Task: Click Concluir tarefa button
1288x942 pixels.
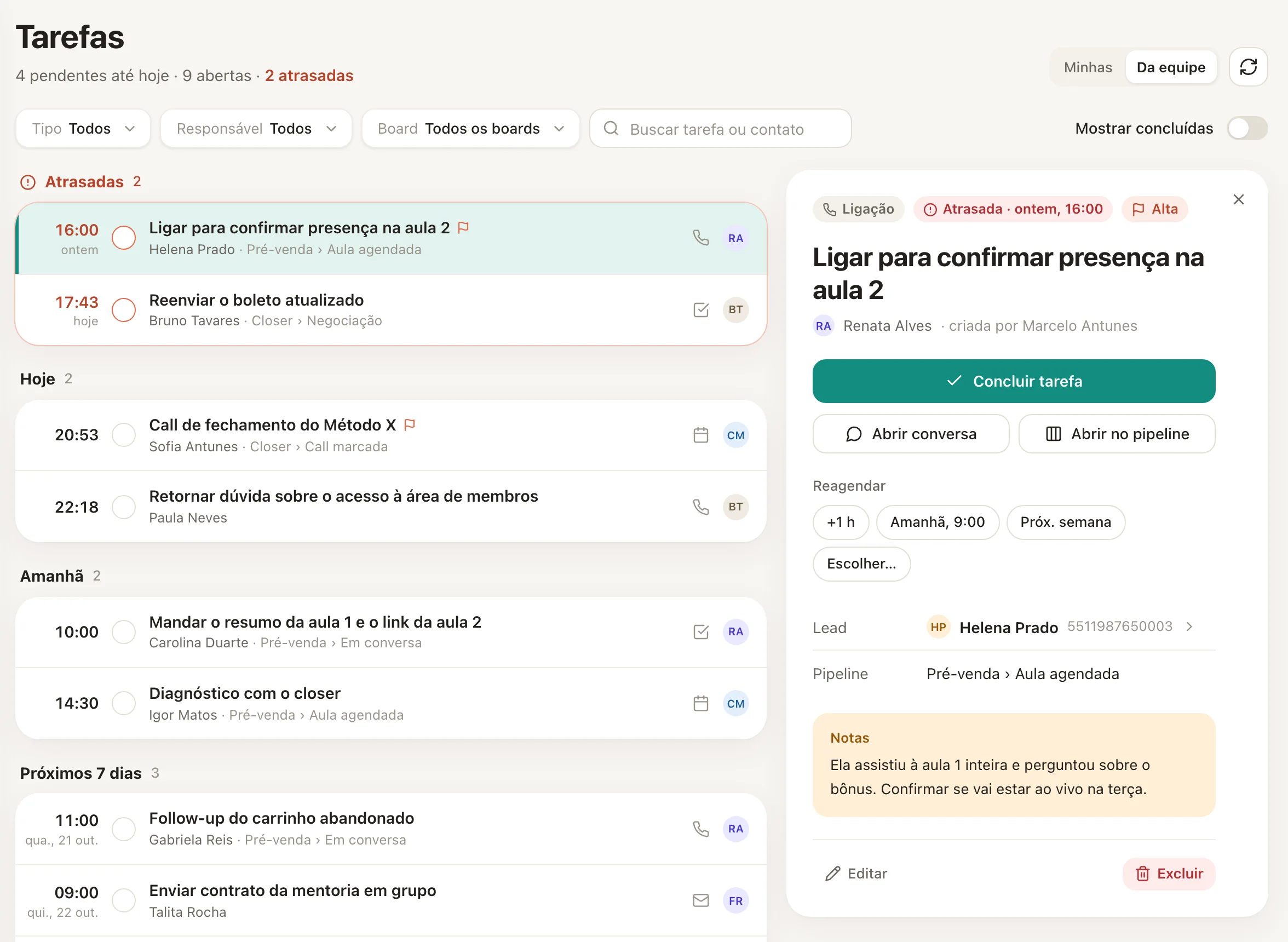Action: click(x=1013, y=381)
